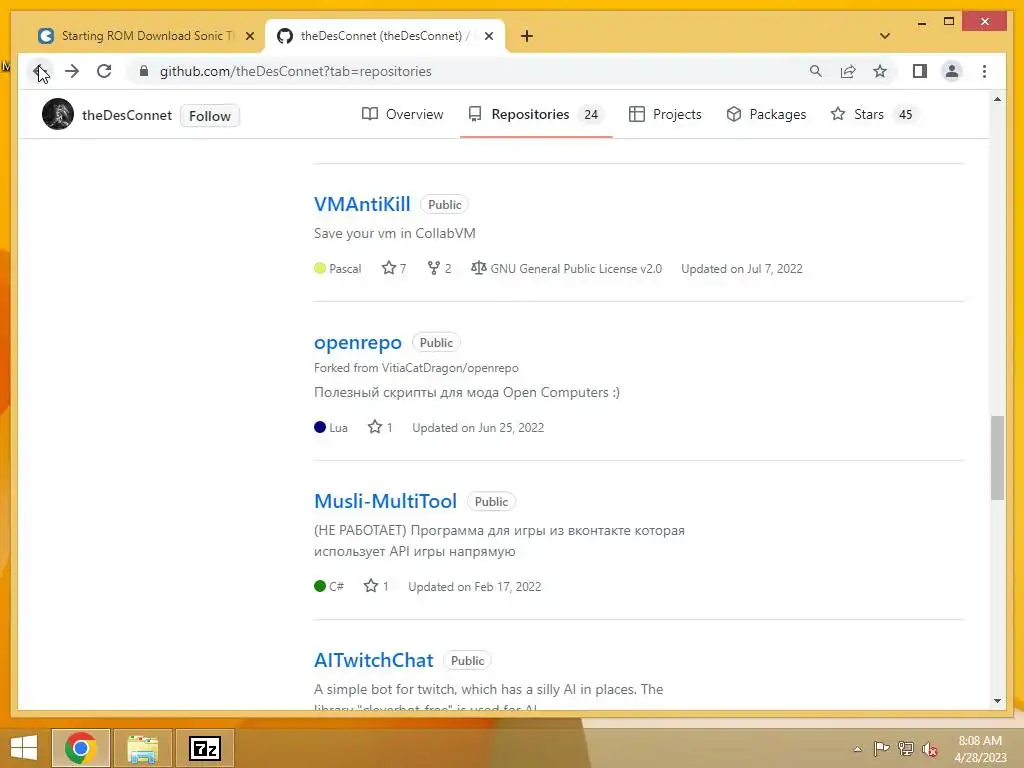Open the VMAntiKill repository

pyautogui.click(x=362, y=204)
